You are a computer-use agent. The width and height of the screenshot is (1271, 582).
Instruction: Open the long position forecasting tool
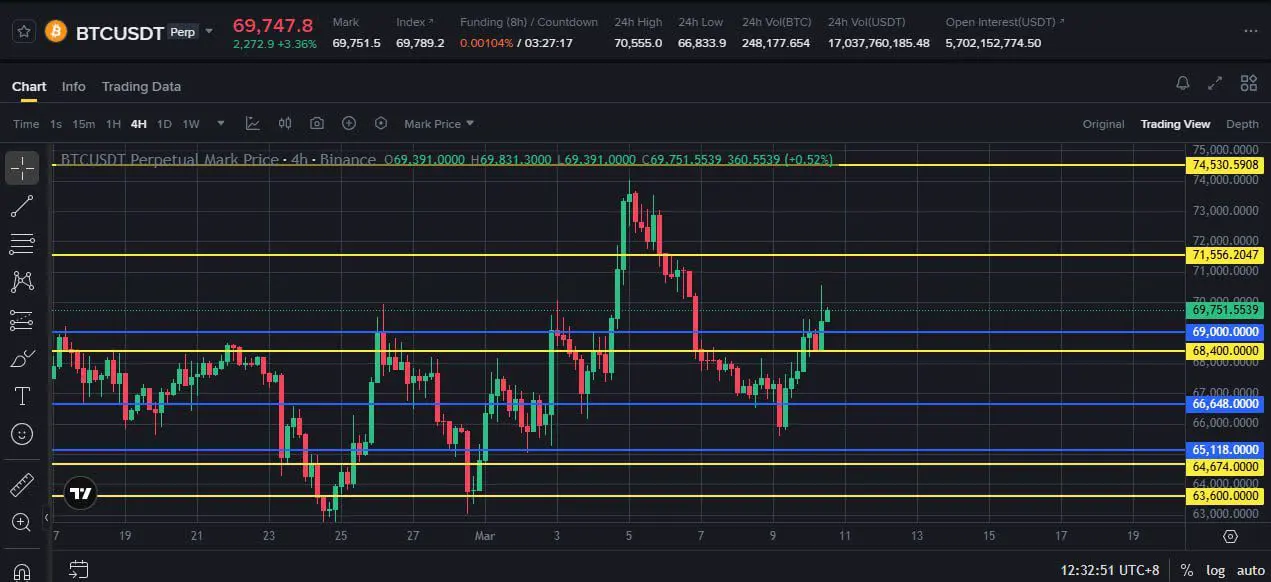(x=22, y=320)
